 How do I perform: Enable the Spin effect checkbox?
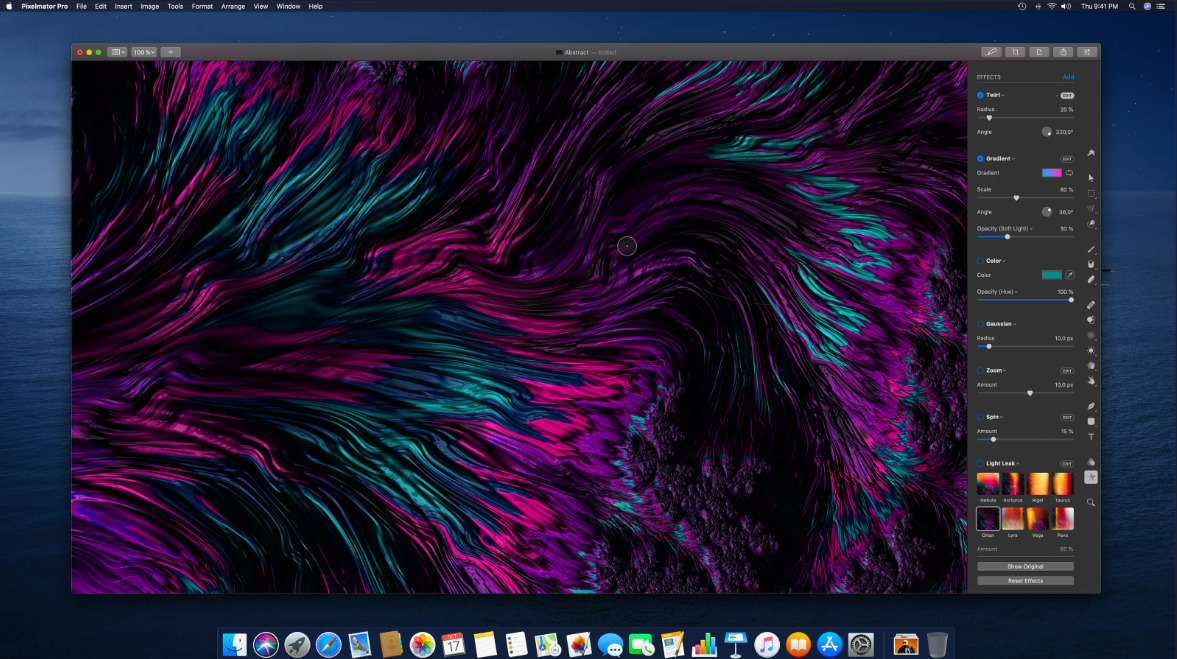point(980,417)
